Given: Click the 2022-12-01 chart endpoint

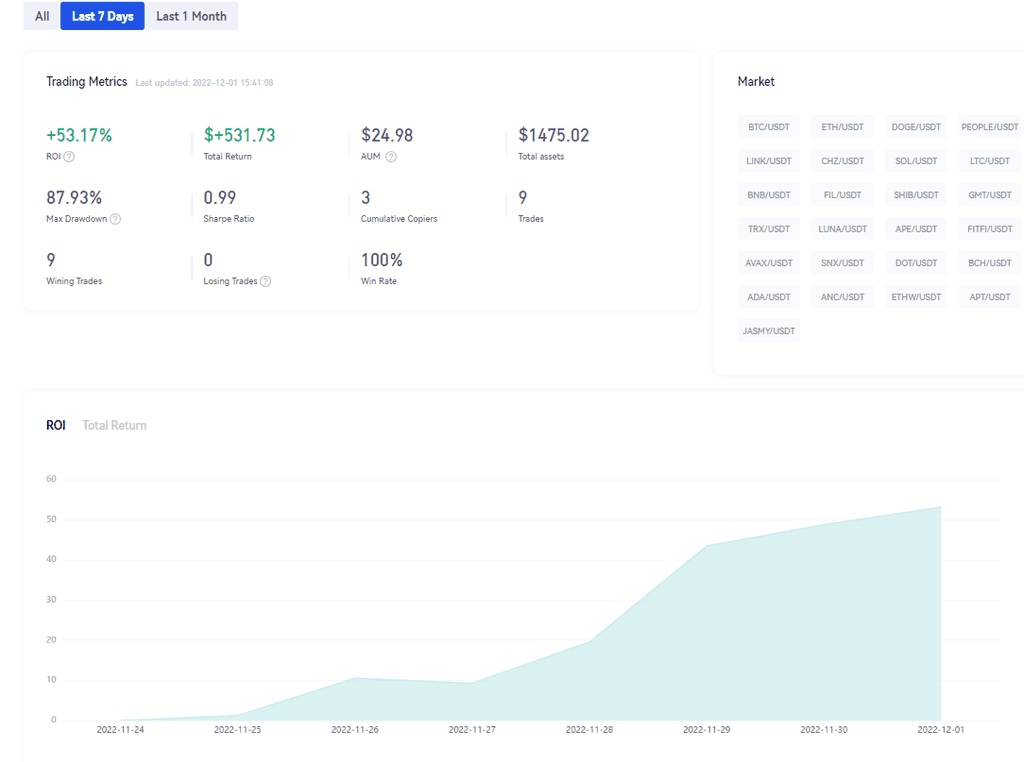Looking at the screenshot, I should click(x=940, y=507).
